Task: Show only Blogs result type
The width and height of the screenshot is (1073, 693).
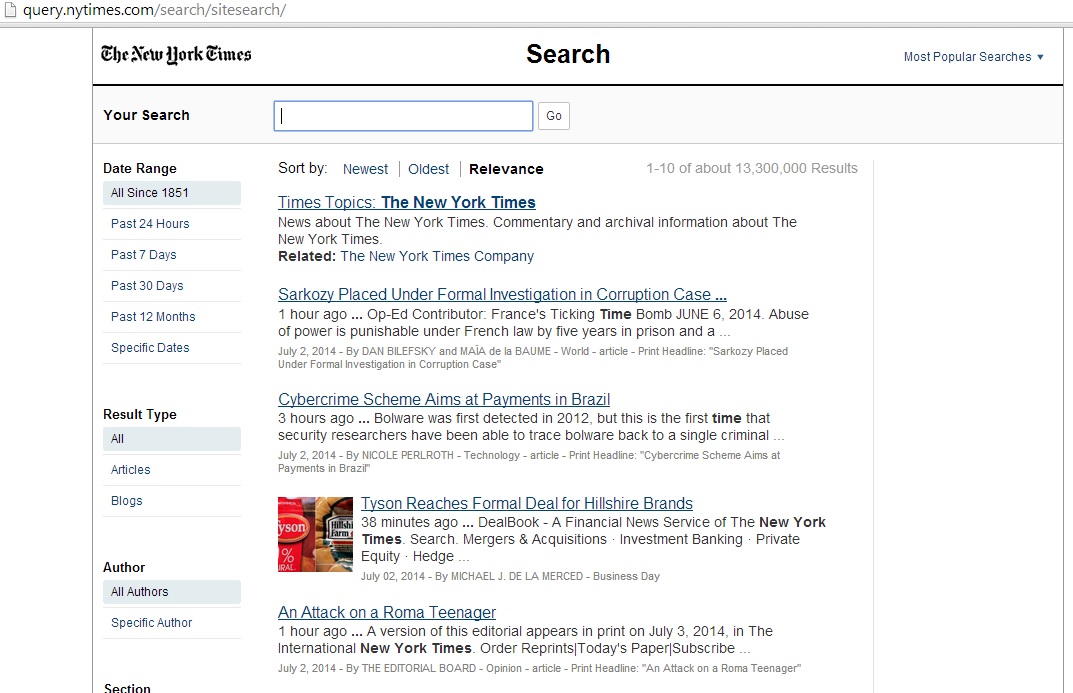Action: tap(127, 501)
